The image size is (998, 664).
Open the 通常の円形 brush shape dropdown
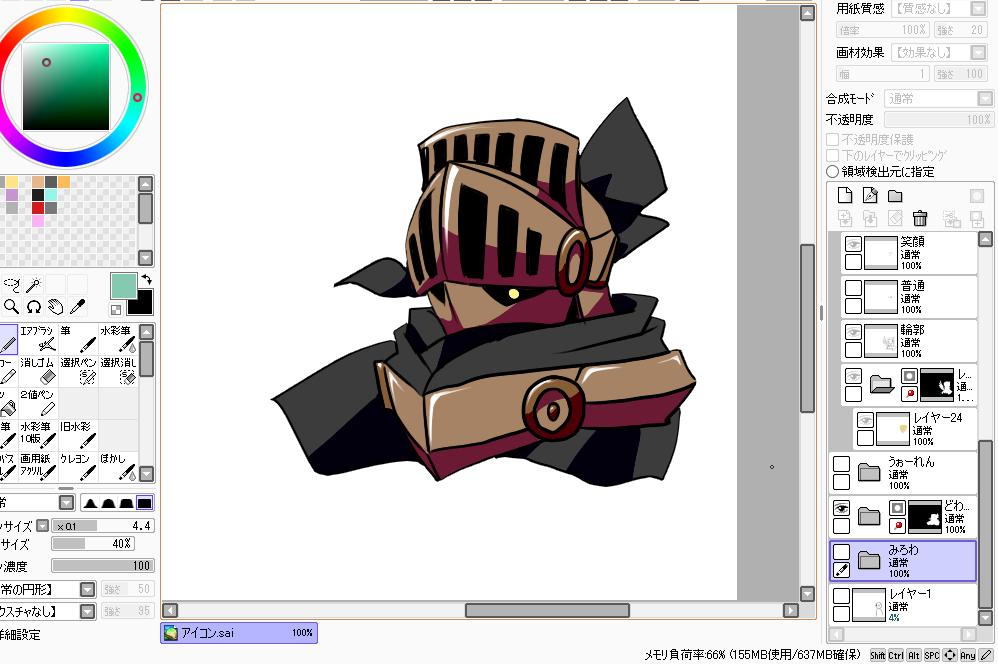coord(88,590)
